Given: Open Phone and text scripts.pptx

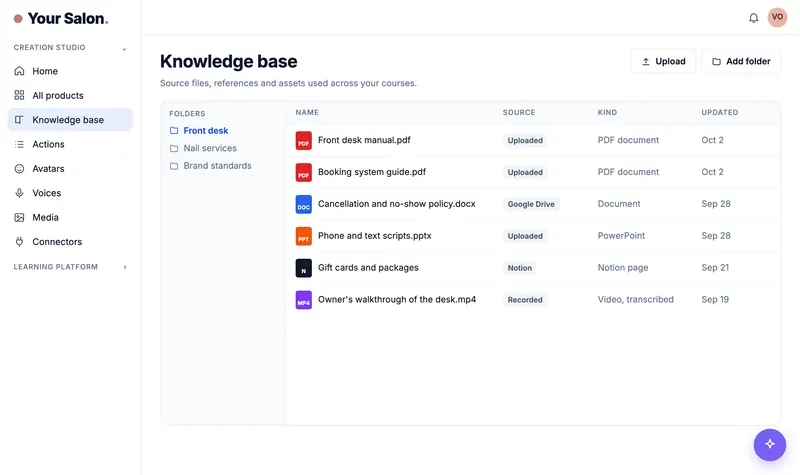Looking at the screenshot, I should pos(374,236).
